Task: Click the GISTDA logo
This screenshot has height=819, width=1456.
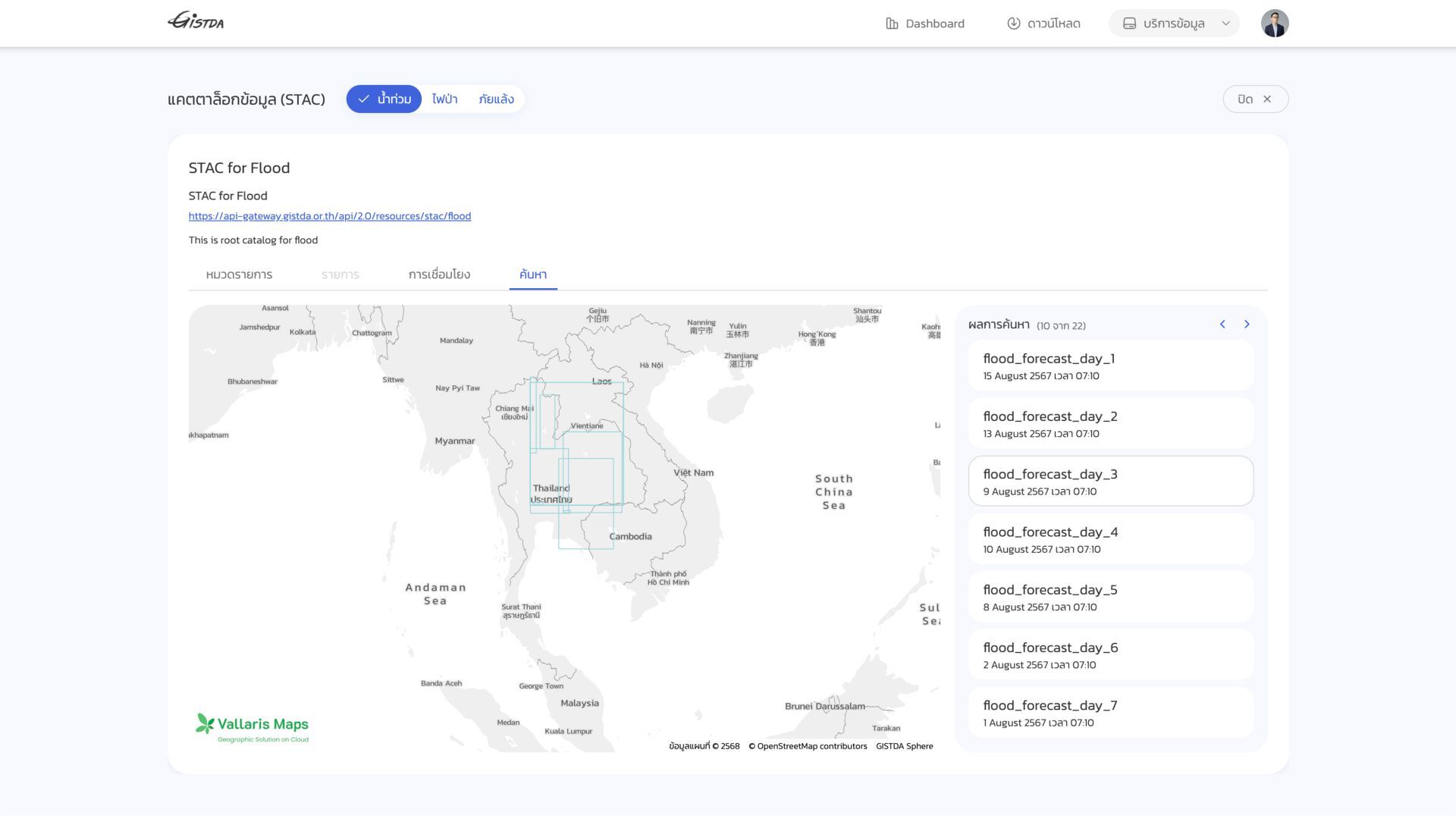Action: (x=196, y=21)
